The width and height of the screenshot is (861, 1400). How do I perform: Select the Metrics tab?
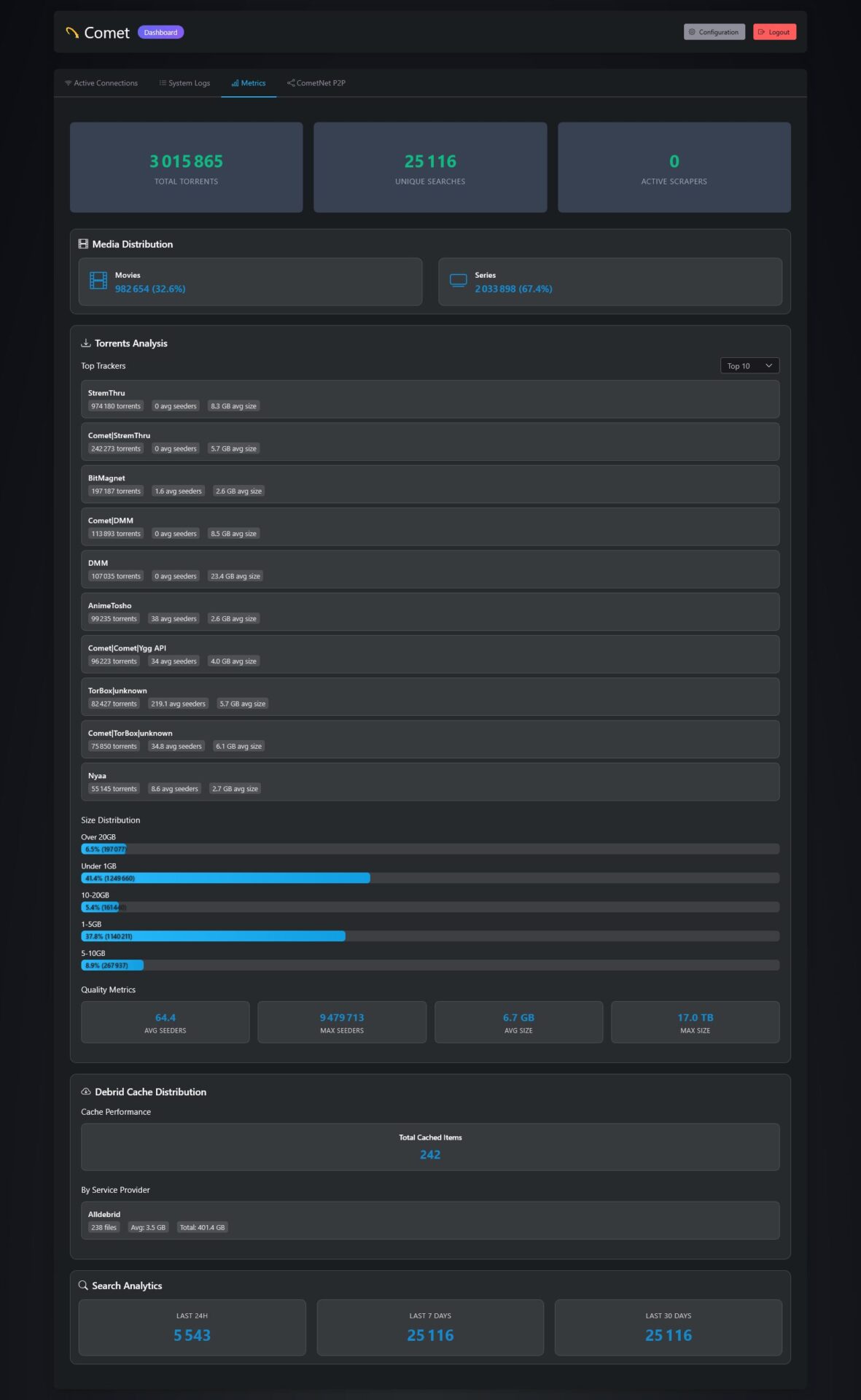tap(249, 83)
